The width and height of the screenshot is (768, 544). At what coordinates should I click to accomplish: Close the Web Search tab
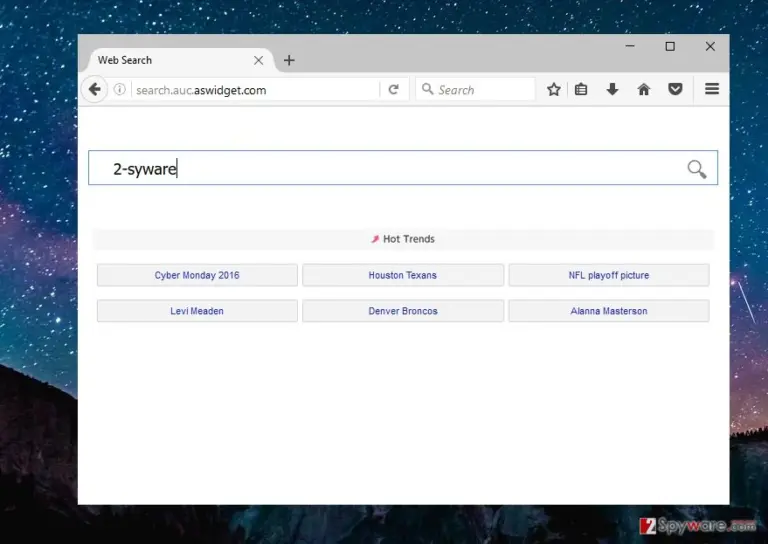coord(259,60)
